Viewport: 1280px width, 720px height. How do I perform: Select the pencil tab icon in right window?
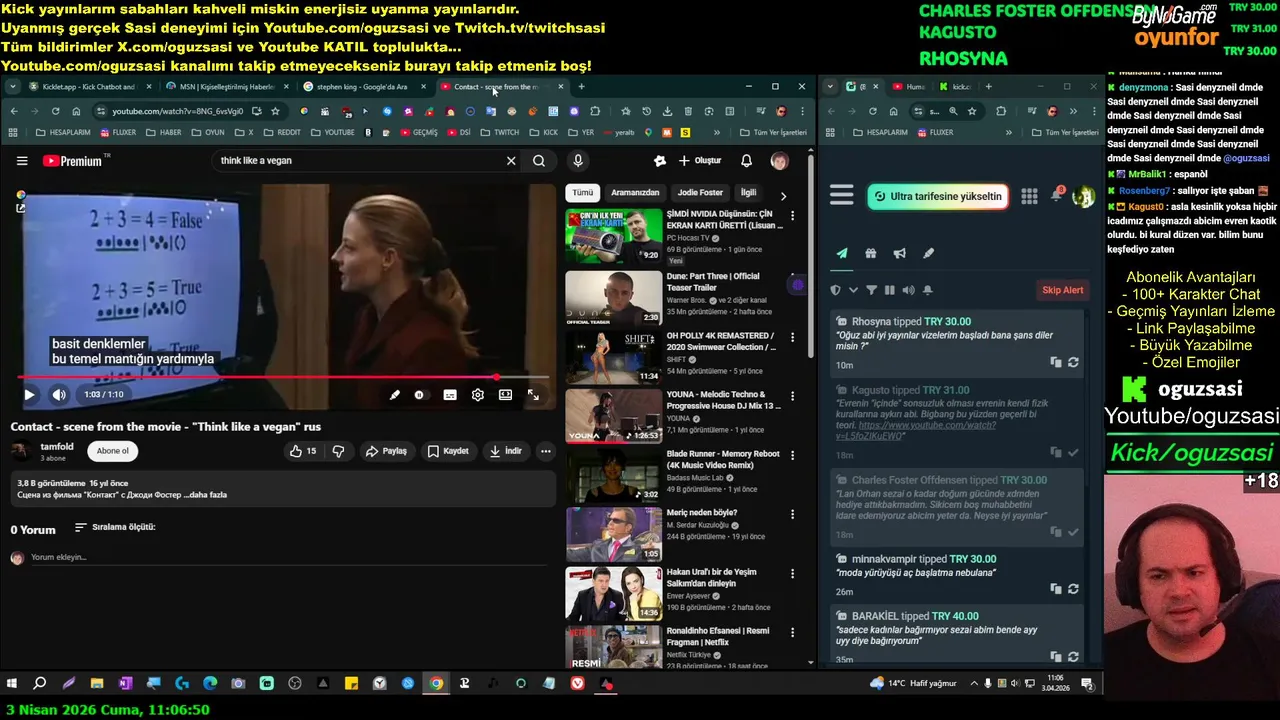click(928, 254)
